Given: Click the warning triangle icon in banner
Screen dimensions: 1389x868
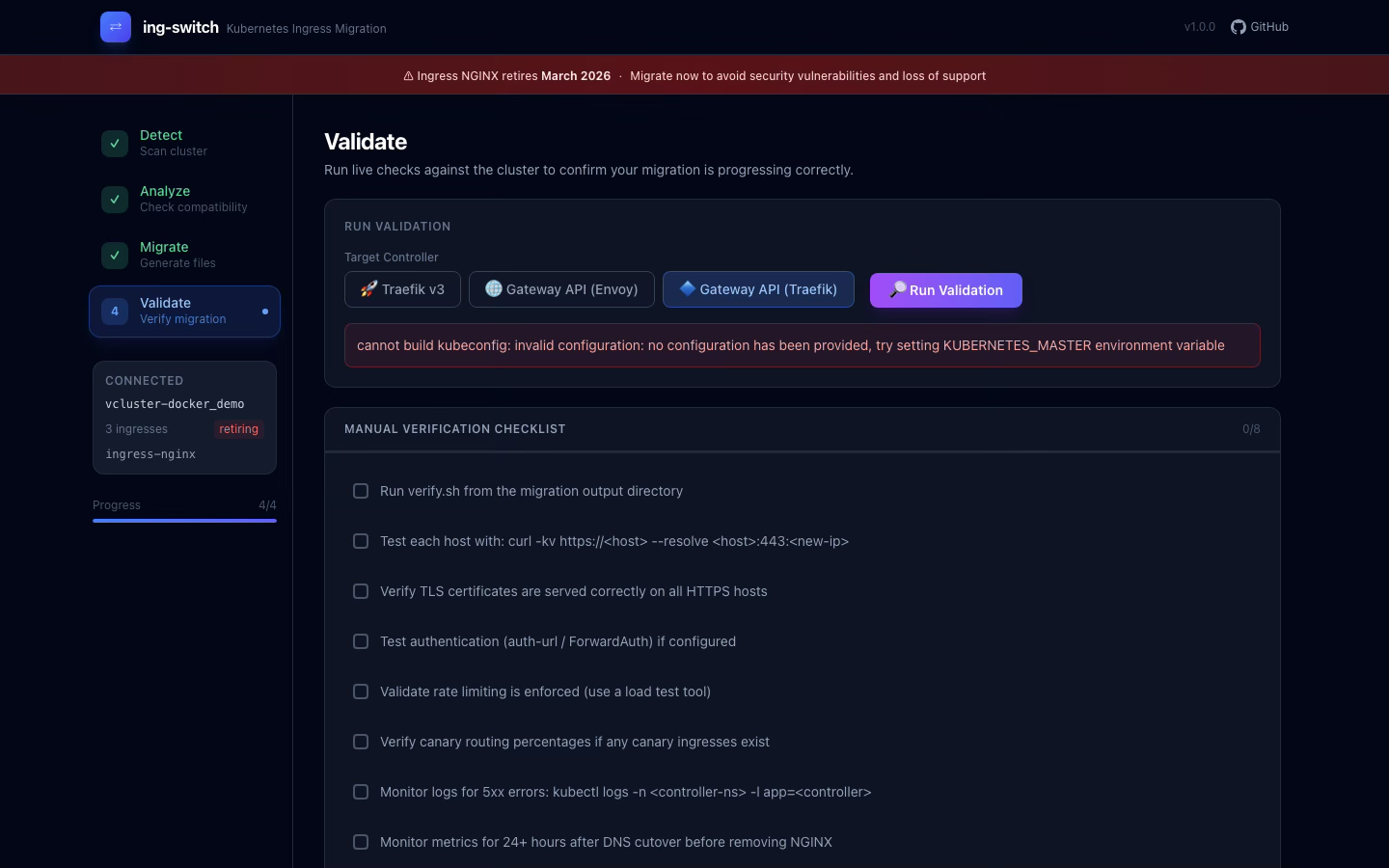Looking at the screenshot, I should pos(408,76).
